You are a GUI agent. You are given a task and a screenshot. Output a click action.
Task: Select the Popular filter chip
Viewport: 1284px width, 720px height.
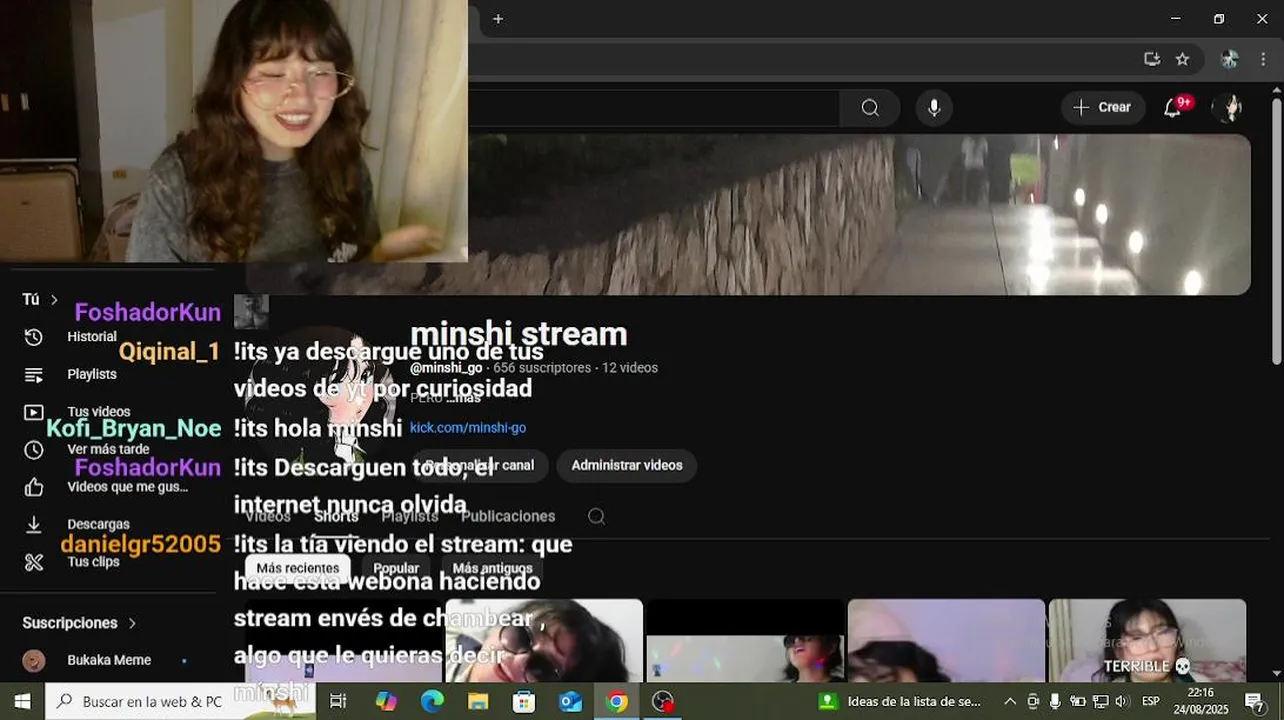pyautogui.click(x=396, y=568)
